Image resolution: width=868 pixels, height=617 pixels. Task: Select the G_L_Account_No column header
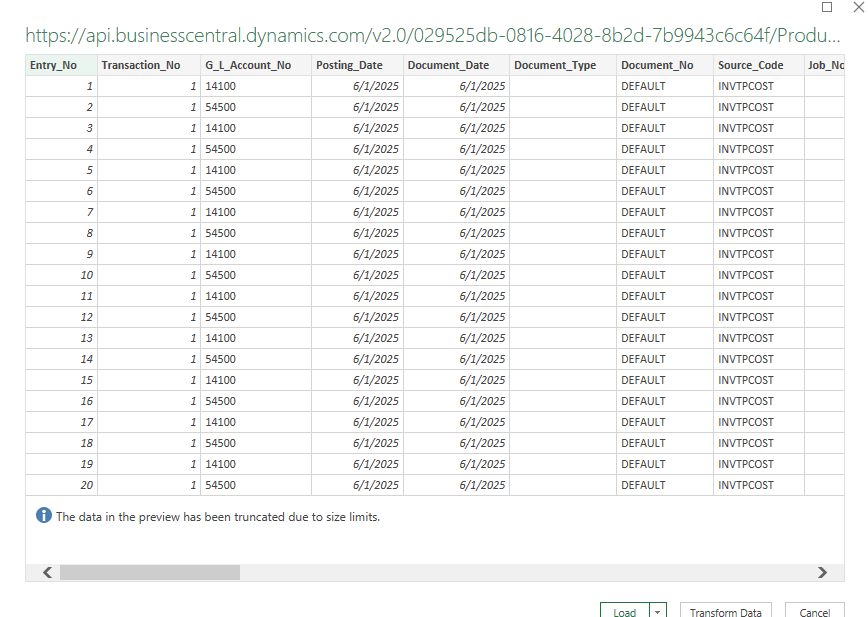coord(256,65)
